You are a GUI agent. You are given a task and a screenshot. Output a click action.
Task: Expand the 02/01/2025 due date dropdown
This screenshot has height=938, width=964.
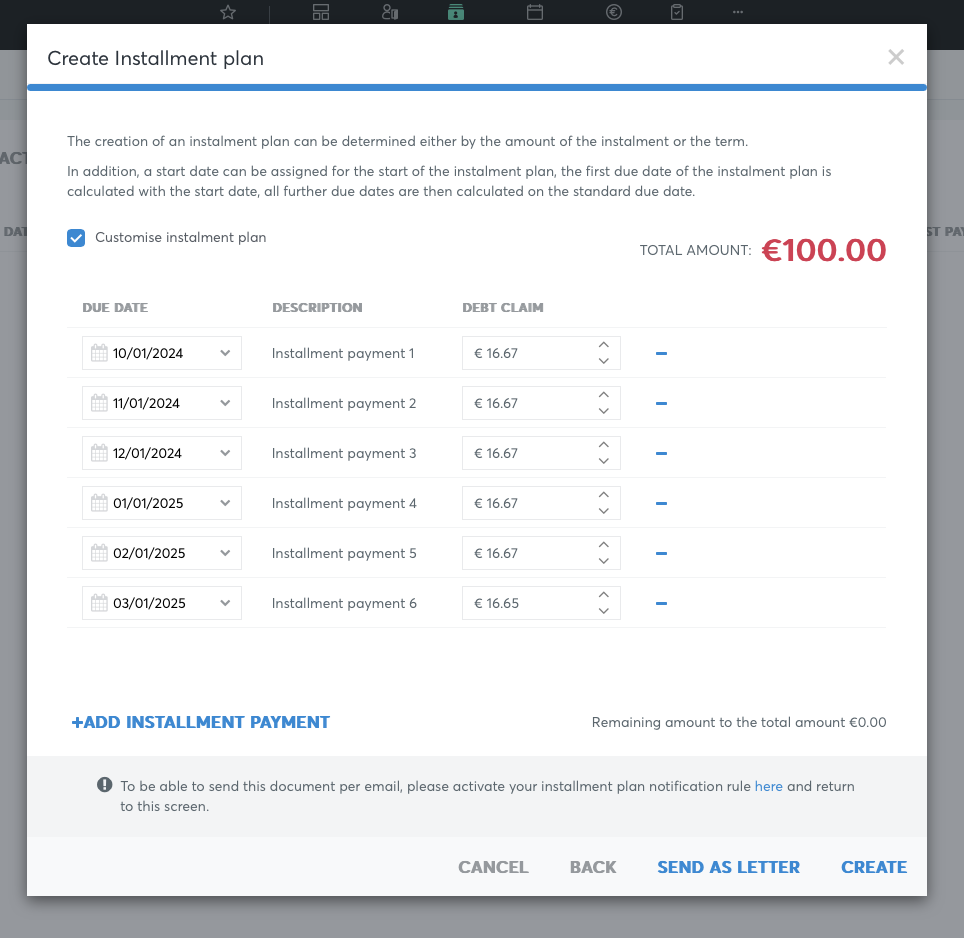pyautogui.click(x=225, y=553)
